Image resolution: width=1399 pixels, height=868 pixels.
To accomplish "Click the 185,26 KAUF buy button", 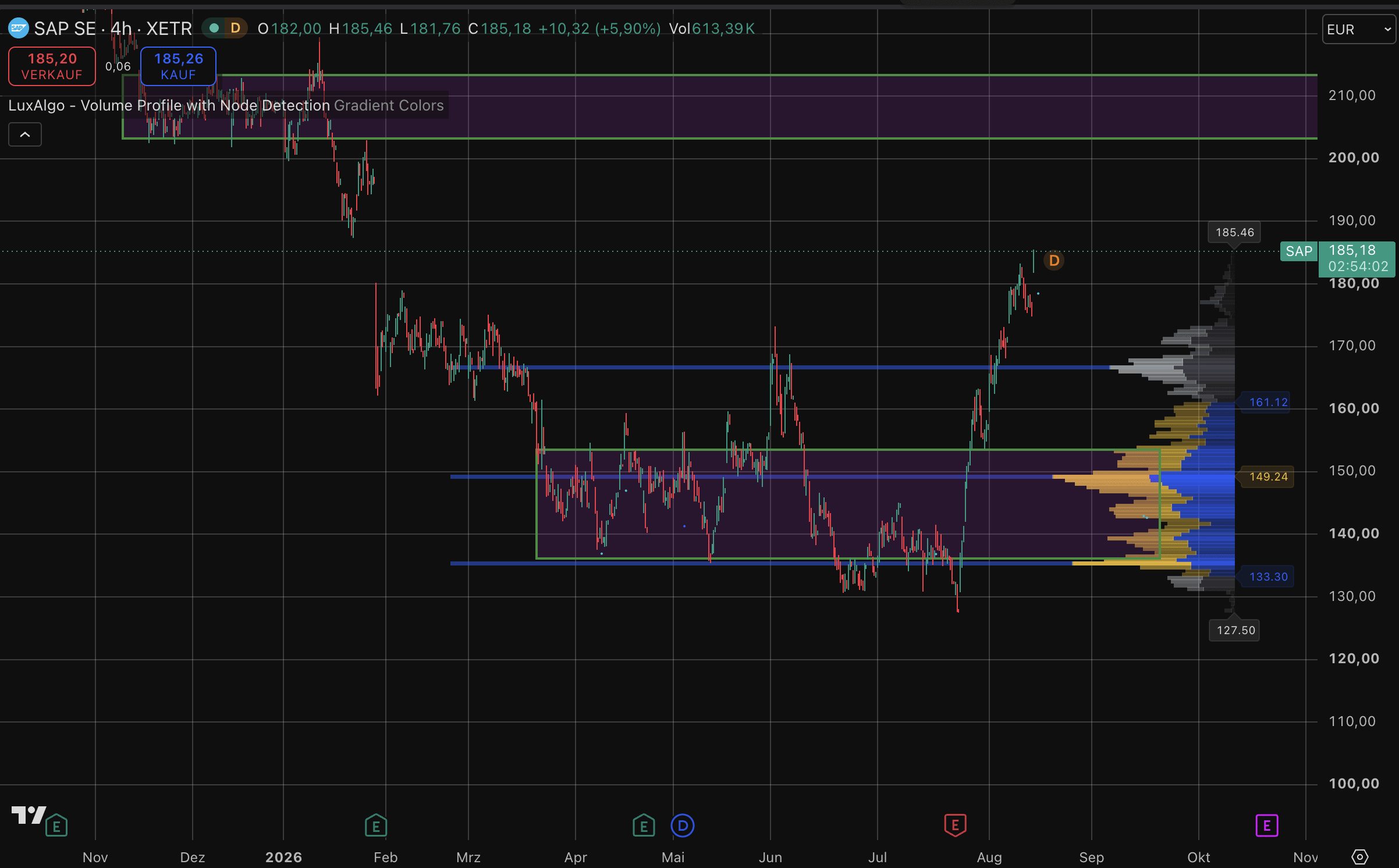I will point(178,66).
